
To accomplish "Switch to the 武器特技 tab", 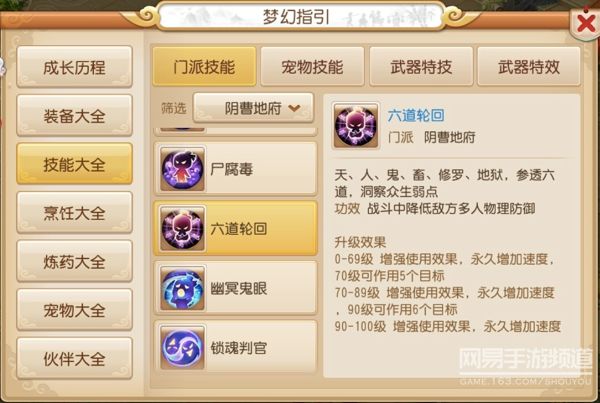I will [x=421, y=67].
